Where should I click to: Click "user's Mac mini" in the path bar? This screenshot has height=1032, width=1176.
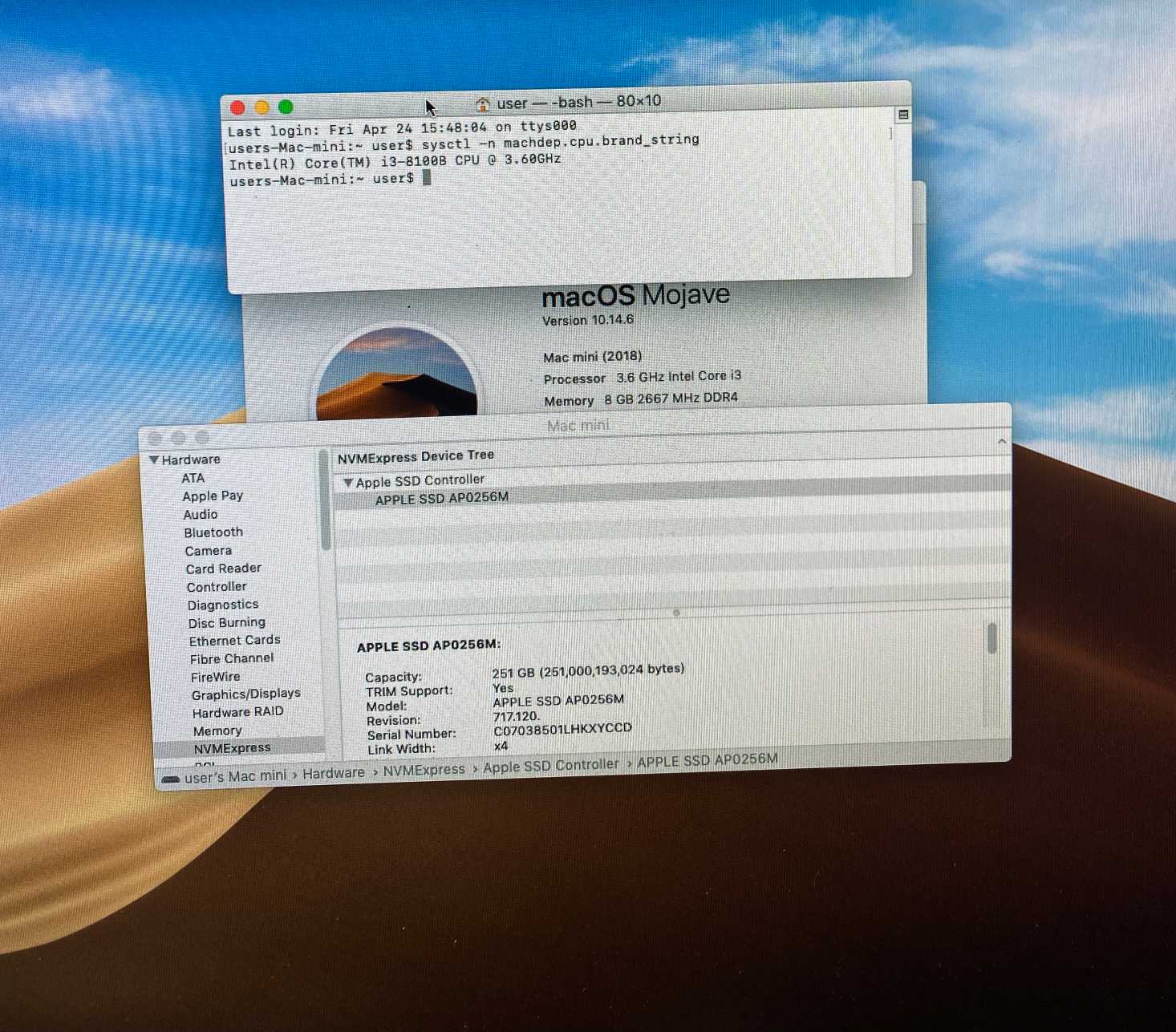[x=235, y=777]
